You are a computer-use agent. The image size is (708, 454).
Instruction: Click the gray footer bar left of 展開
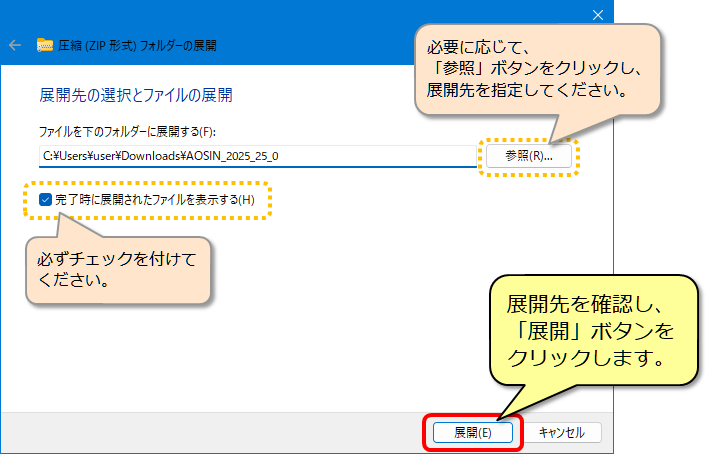pyautogui.click(x=200, y=432)
